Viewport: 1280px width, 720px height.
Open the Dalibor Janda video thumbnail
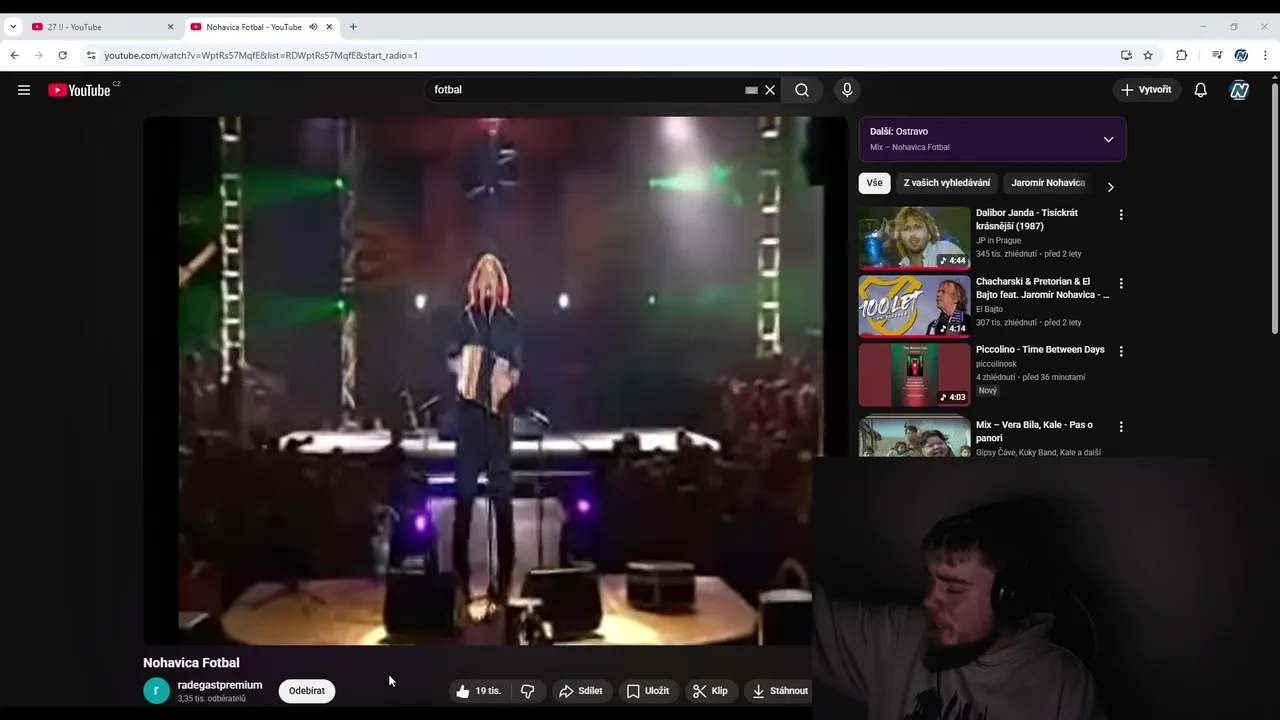click(914, 238)
